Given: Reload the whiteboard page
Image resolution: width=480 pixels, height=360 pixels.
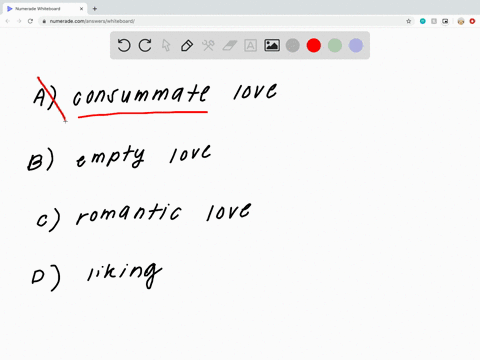Looking at the screenshot, I should pos(30,21).
